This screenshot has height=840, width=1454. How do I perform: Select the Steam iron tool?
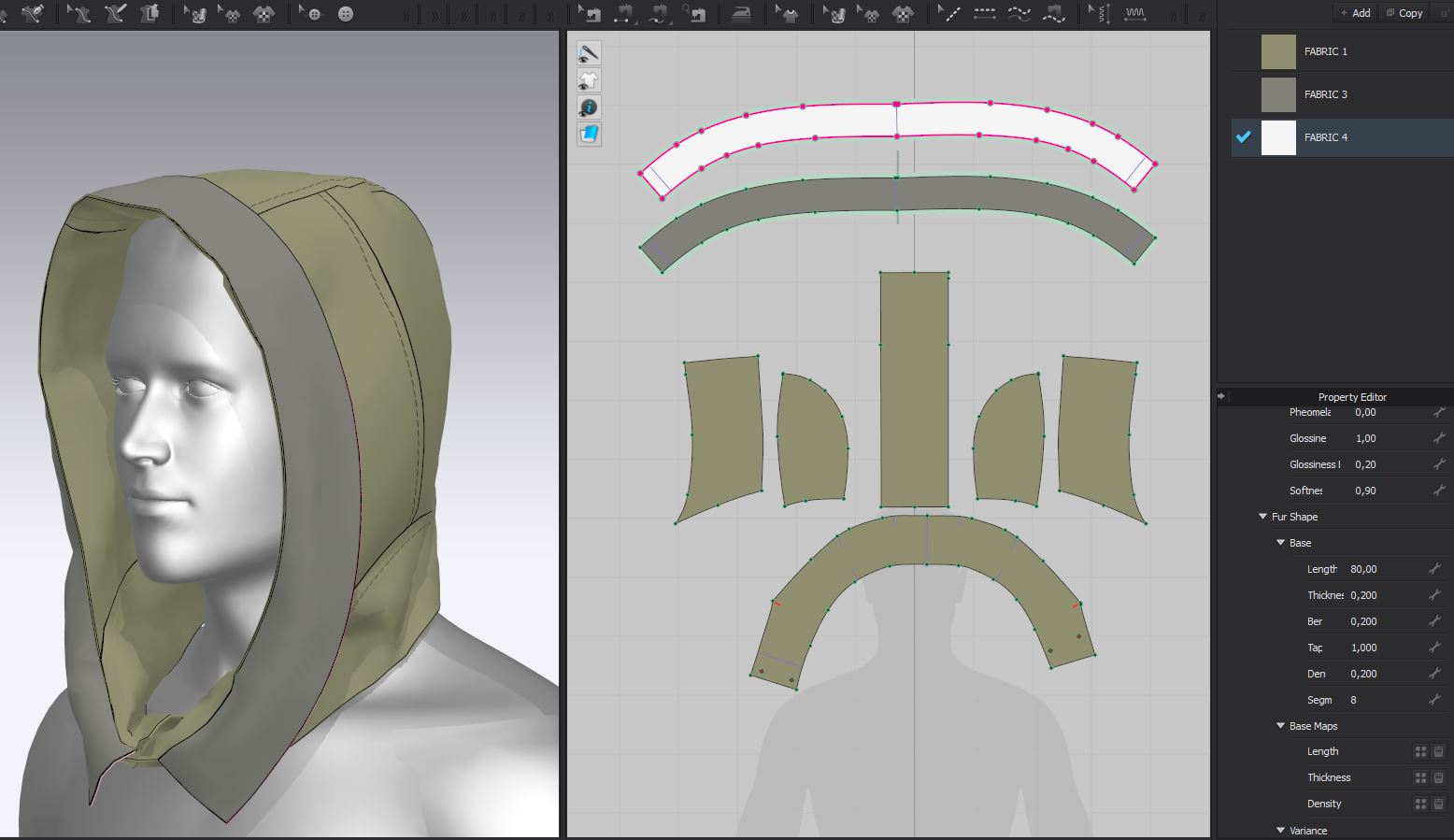click(741, 14)
